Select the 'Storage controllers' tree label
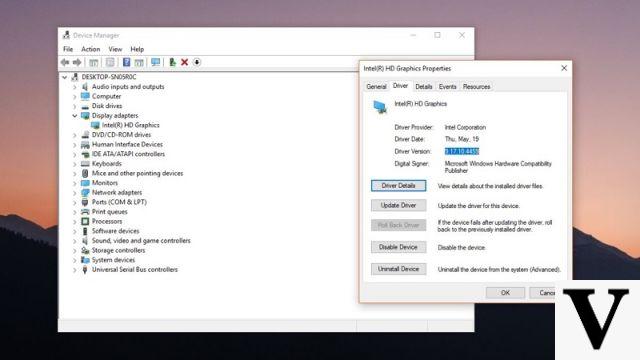 click(x=118, y=251)
